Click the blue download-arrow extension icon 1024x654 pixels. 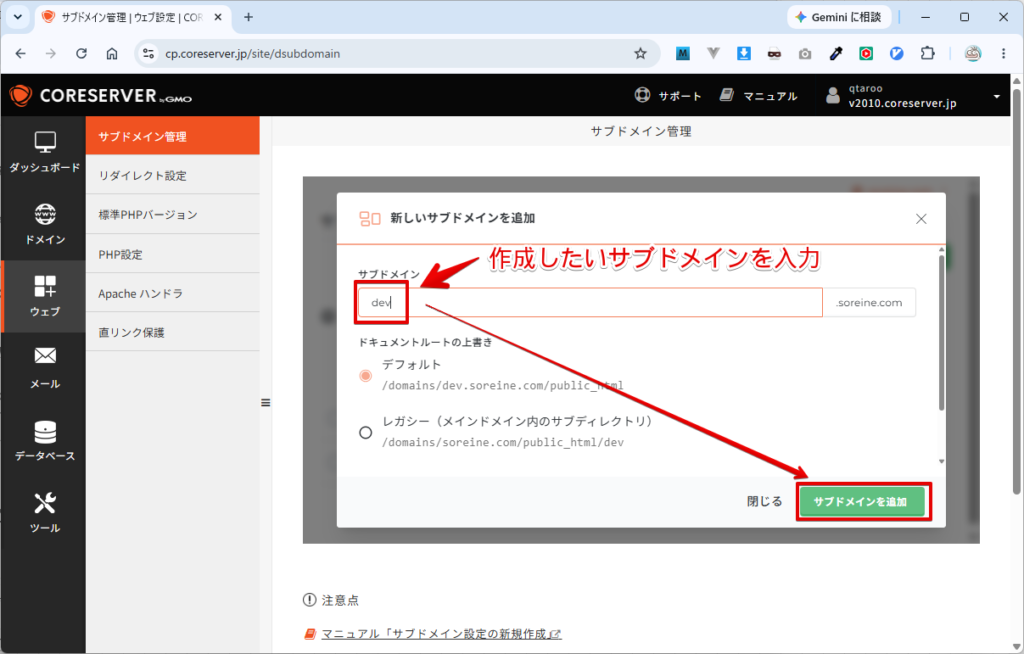pos(744,54)
